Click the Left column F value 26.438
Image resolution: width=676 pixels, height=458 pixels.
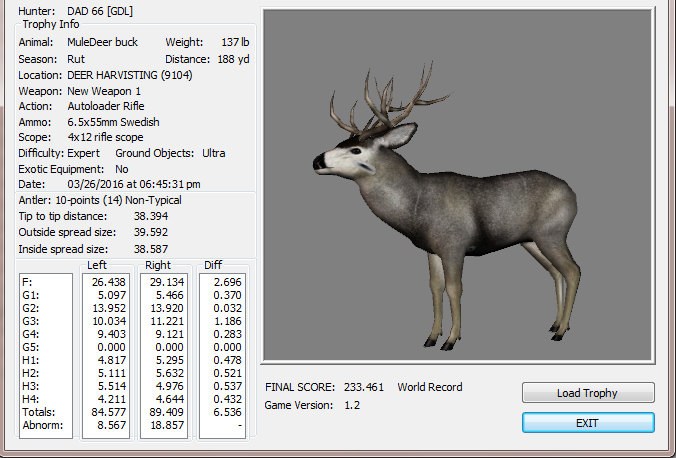pyautogui.click(x=109, y=282)
